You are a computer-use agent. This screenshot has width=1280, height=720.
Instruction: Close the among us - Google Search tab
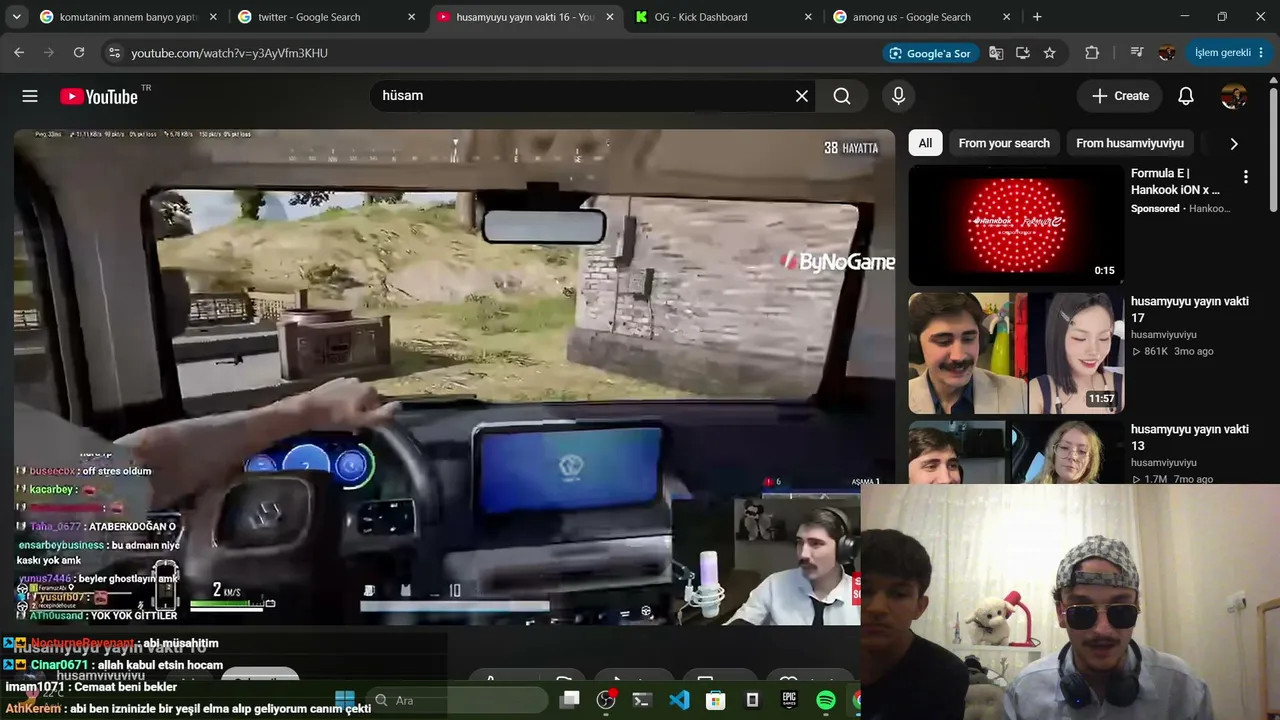1006,17
